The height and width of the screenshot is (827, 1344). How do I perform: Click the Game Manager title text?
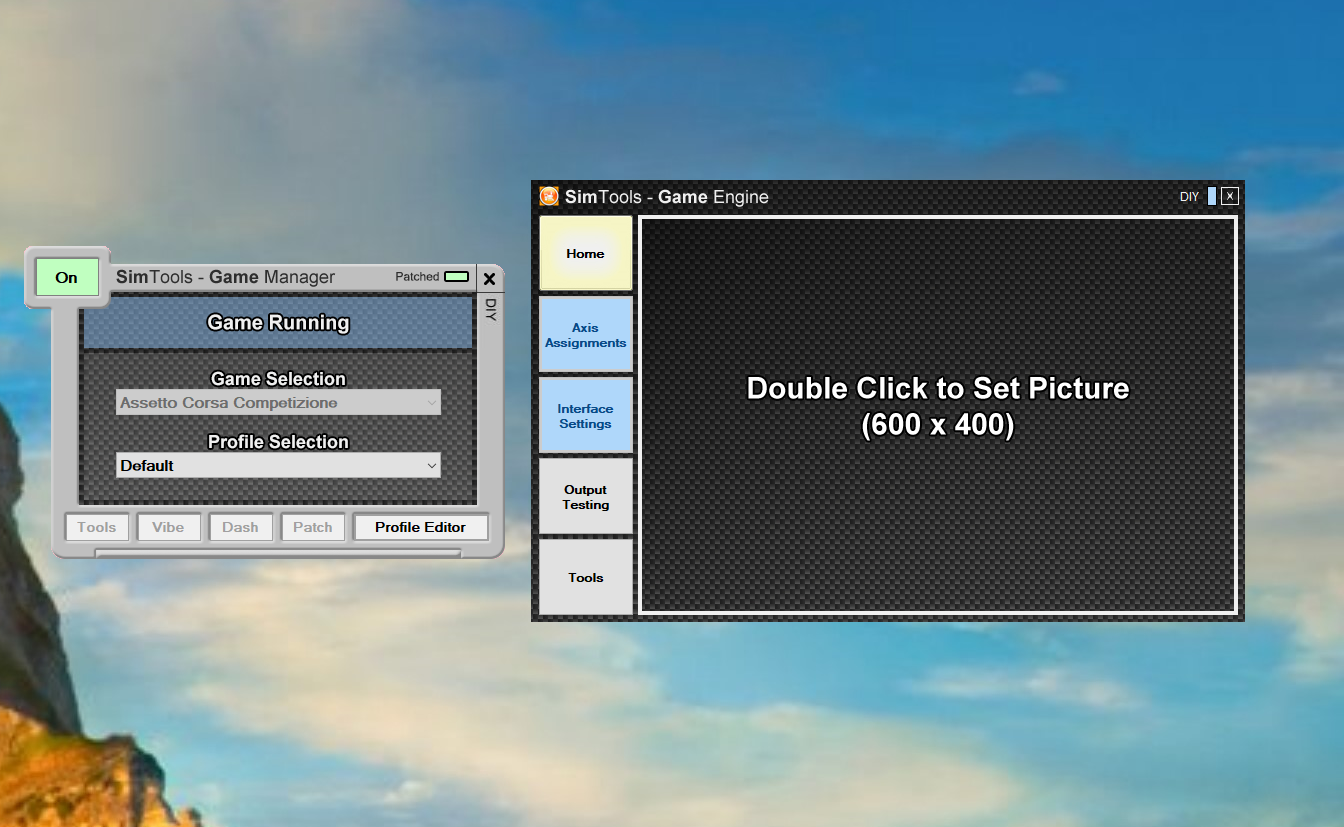tap(226, 277)
